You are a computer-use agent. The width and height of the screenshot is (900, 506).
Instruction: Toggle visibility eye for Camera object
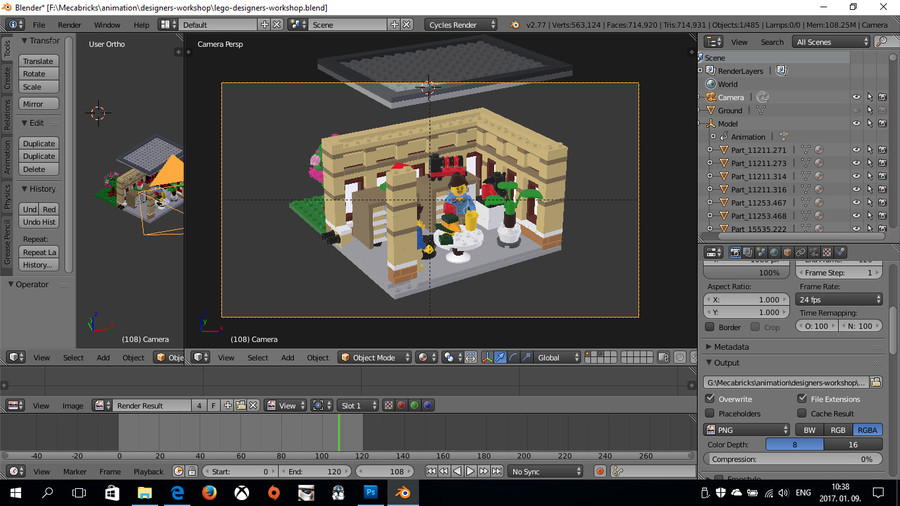click(x=856, y=98)
